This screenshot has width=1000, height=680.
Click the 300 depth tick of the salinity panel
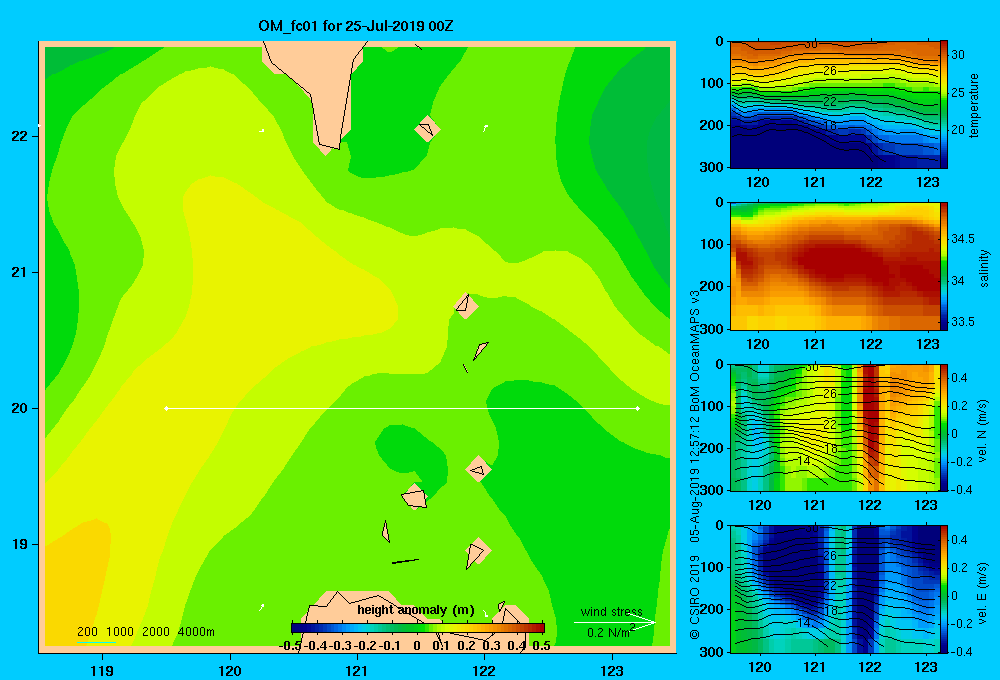click(713, 329)
